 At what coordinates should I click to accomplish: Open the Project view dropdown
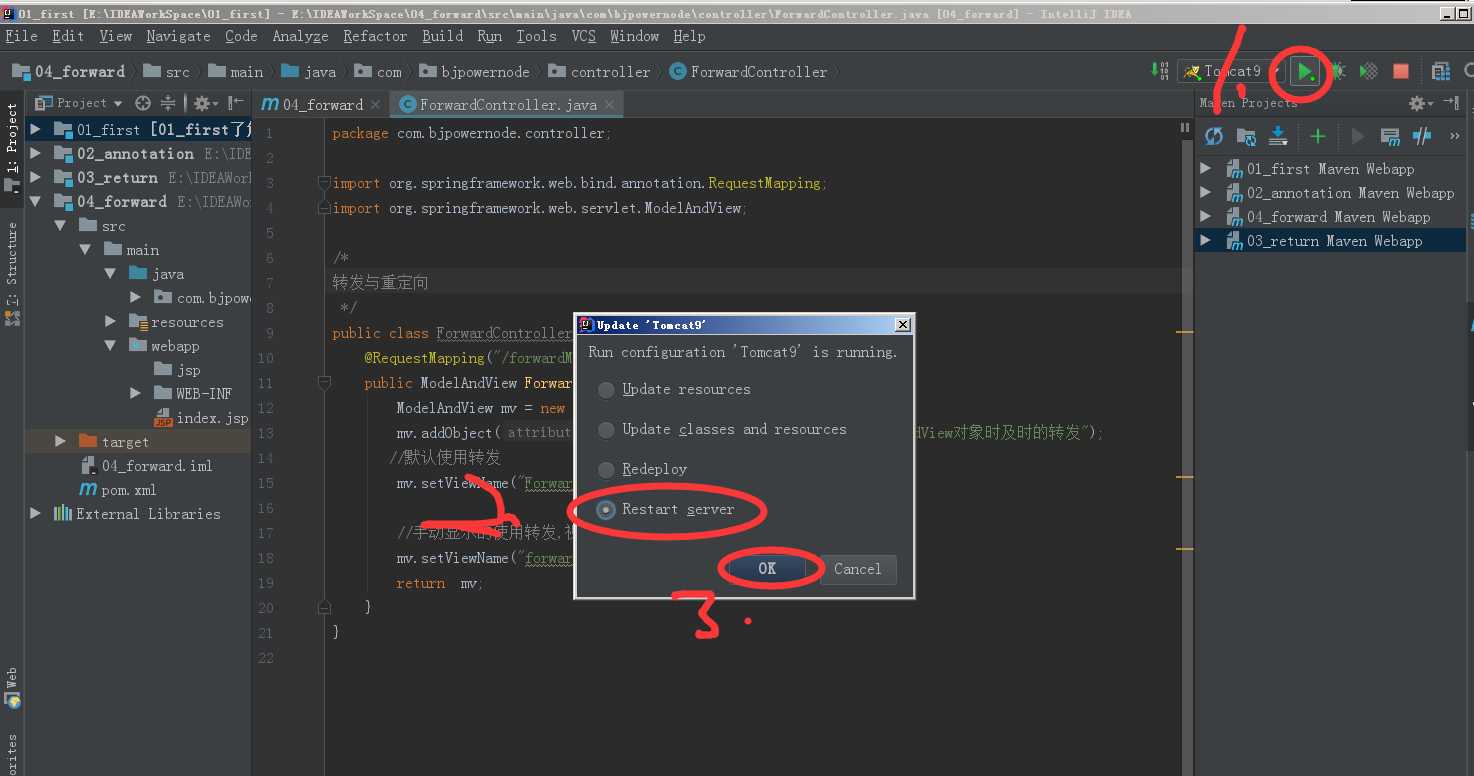[x=79, y=103]
